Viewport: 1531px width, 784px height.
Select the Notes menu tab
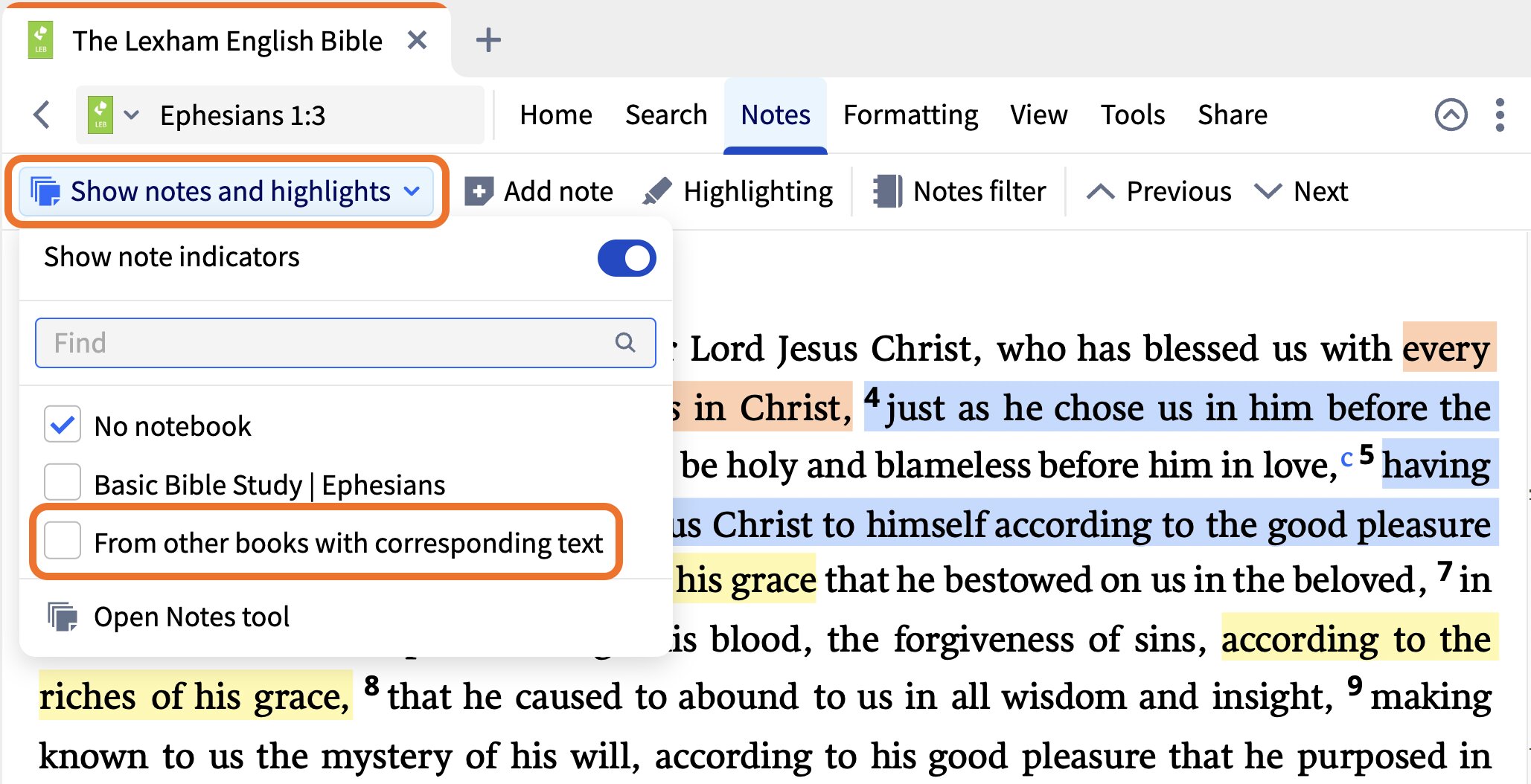click(776, 115)
